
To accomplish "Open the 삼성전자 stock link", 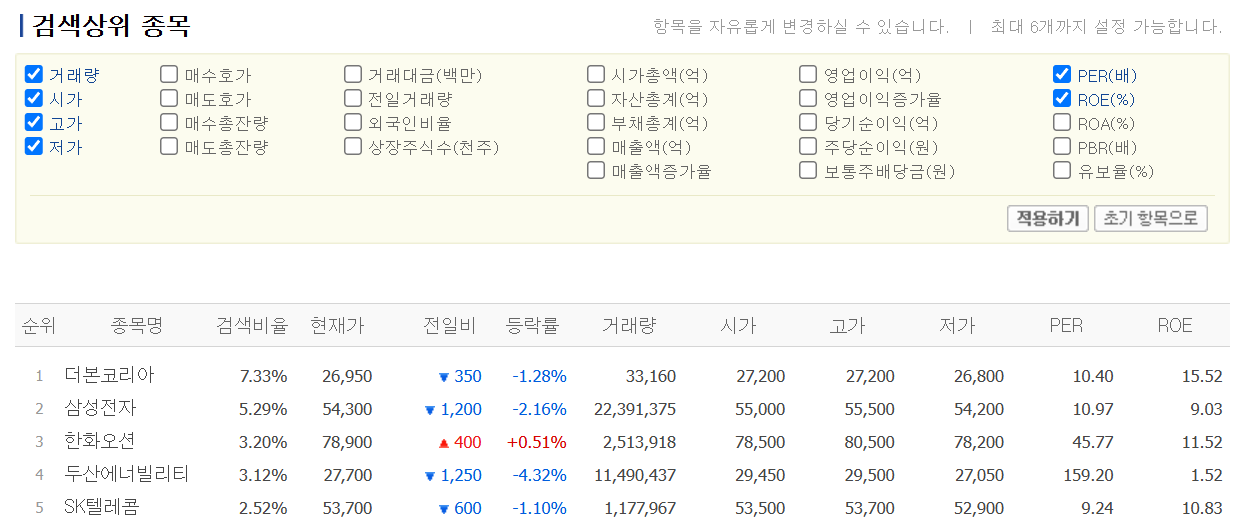I will click(x=100, y=409).
